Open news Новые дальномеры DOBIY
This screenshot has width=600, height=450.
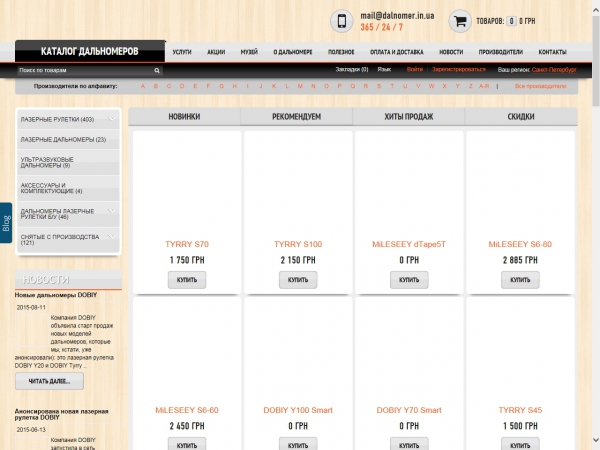tap(56, 295)
